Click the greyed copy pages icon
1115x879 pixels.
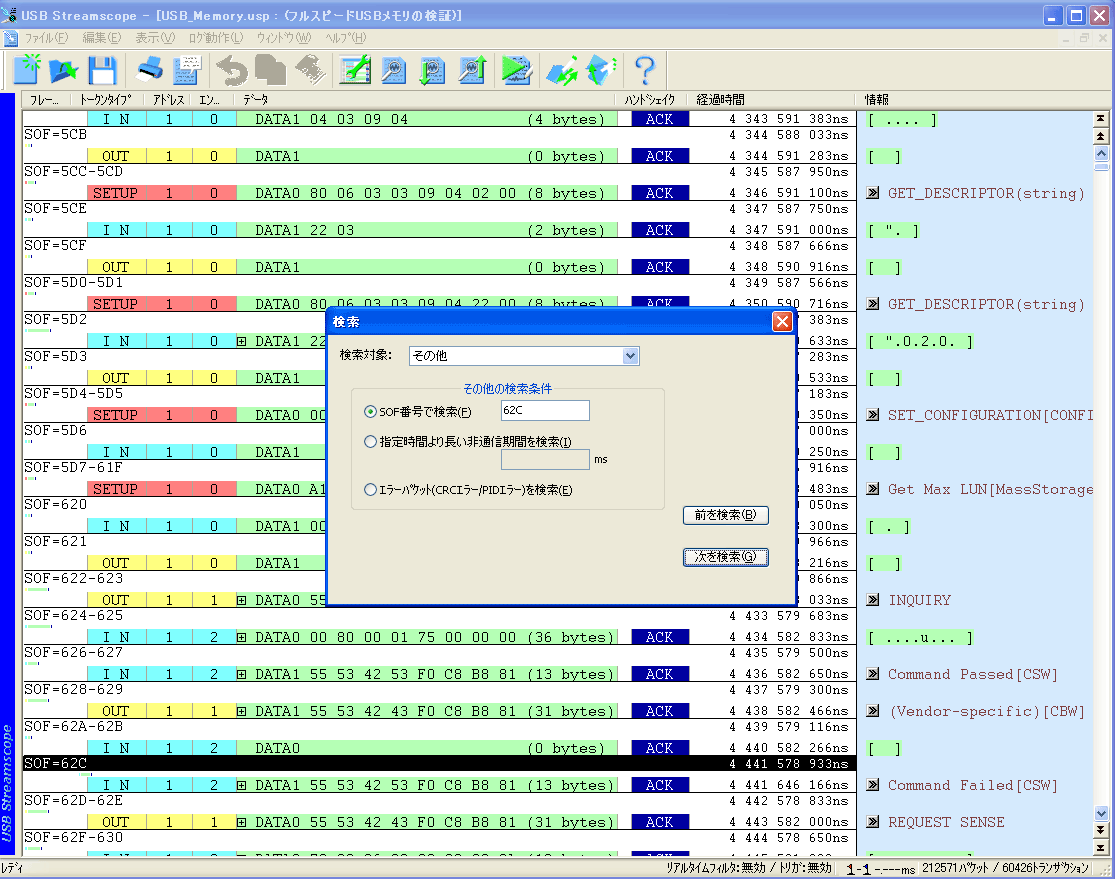[270, 70]
